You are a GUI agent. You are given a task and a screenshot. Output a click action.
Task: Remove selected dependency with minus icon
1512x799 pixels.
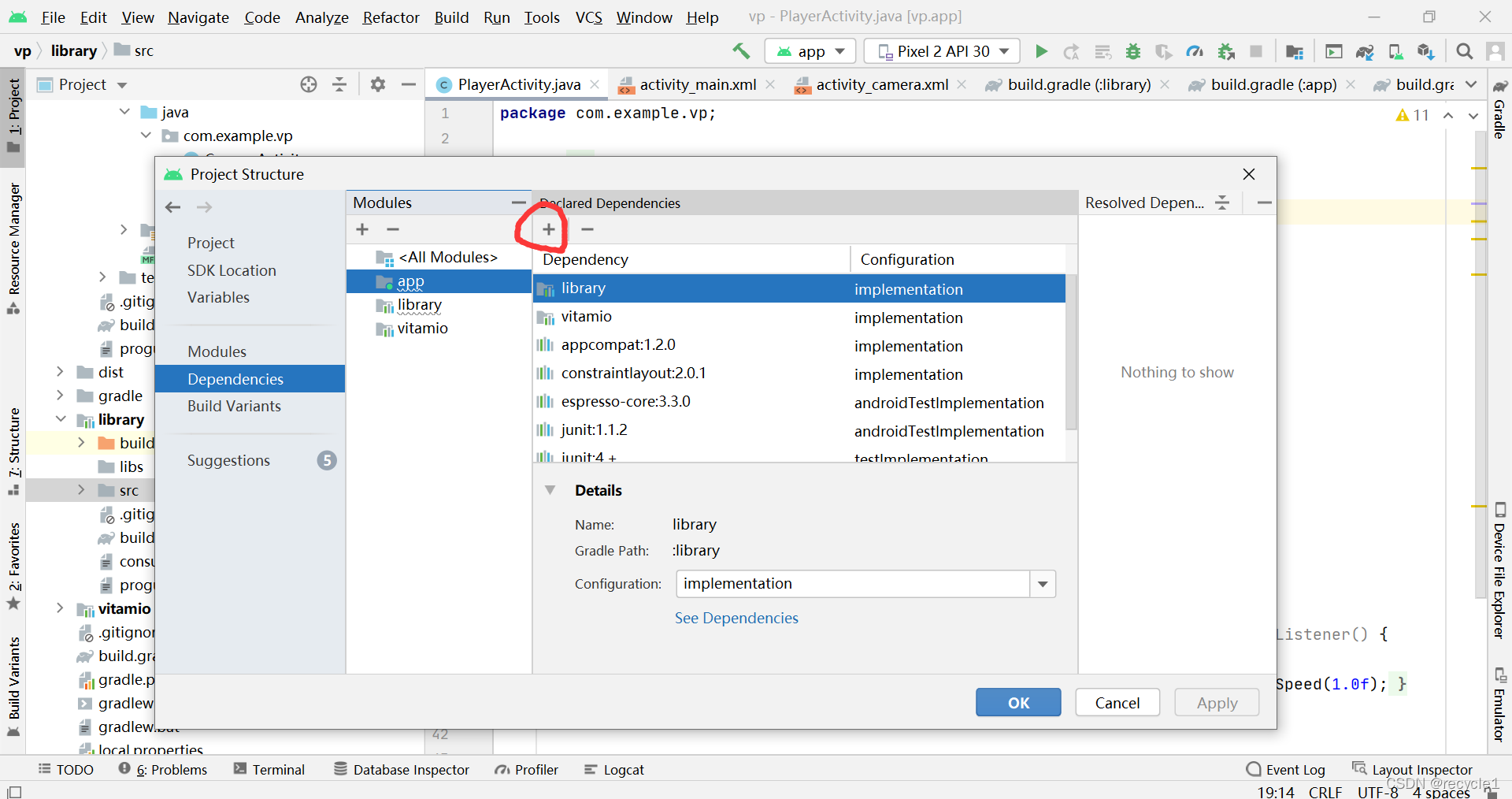[x=587, y=229]
